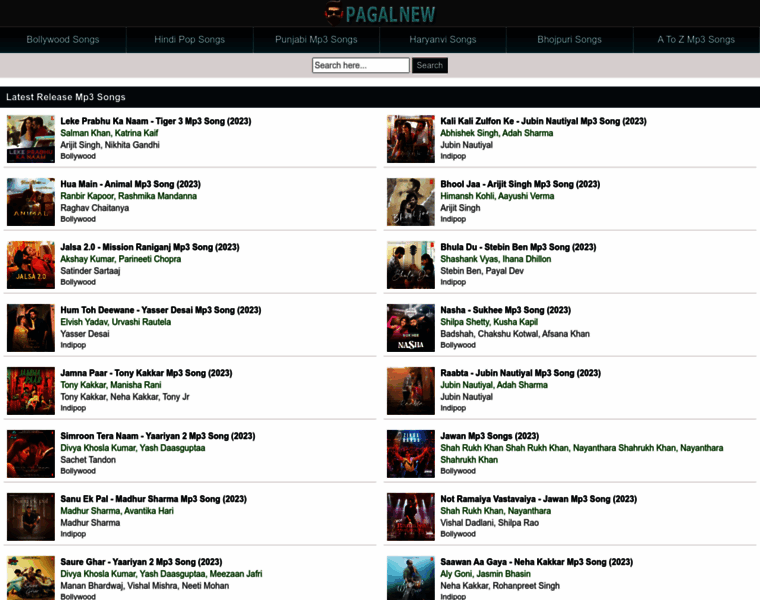Image resolution: width=760 pixels, height=600 pixels.
Task: Click 'Shilpa Shetty, Kusha Kapil' cast text
Action: coord(489,322)
